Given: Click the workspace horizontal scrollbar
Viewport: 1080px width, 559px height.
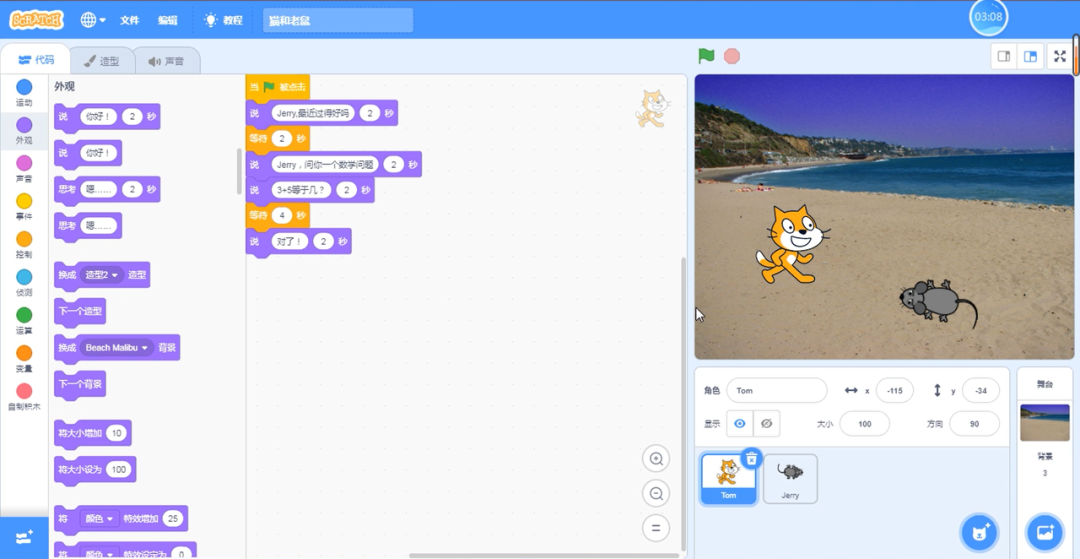Looking at the screenshot, I should pyautogui.click(x=544, y=555).
